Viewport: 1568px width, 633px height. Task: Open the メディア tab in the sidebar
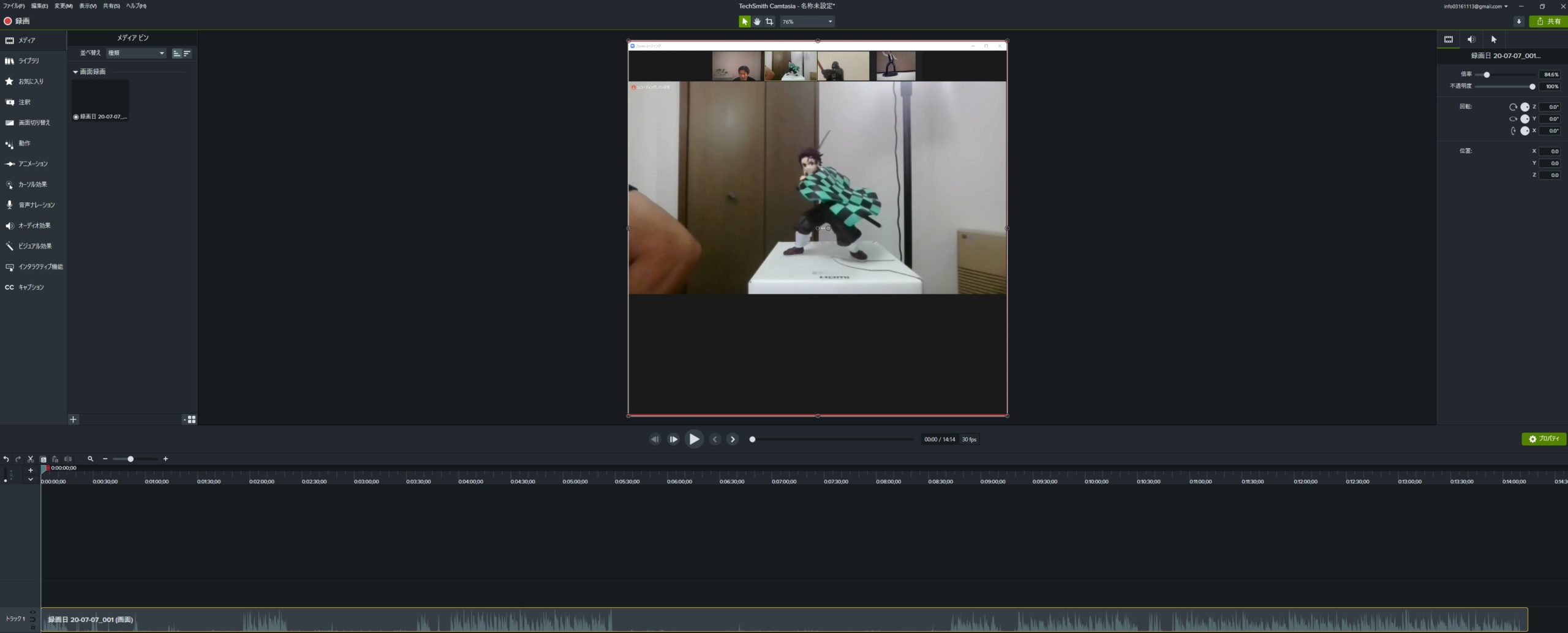click(x=33, y=40)
